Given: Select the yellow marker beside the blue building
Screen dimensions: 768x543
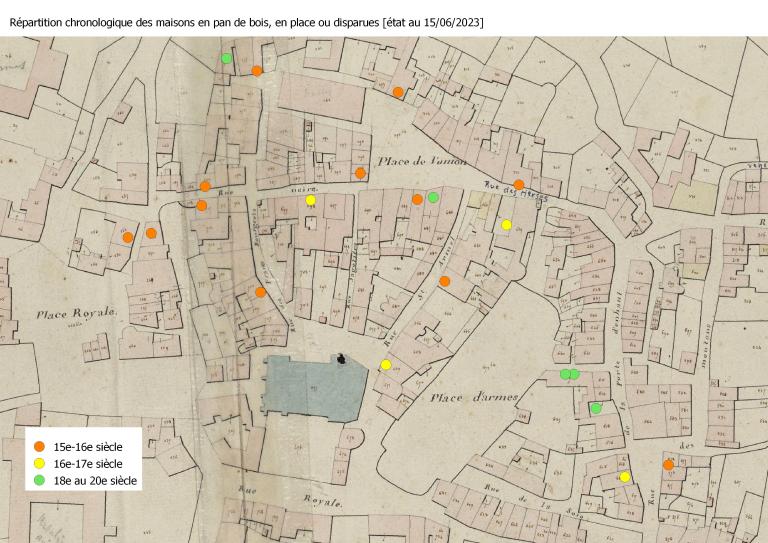Looking at the screenshot, I should [385, 364].
